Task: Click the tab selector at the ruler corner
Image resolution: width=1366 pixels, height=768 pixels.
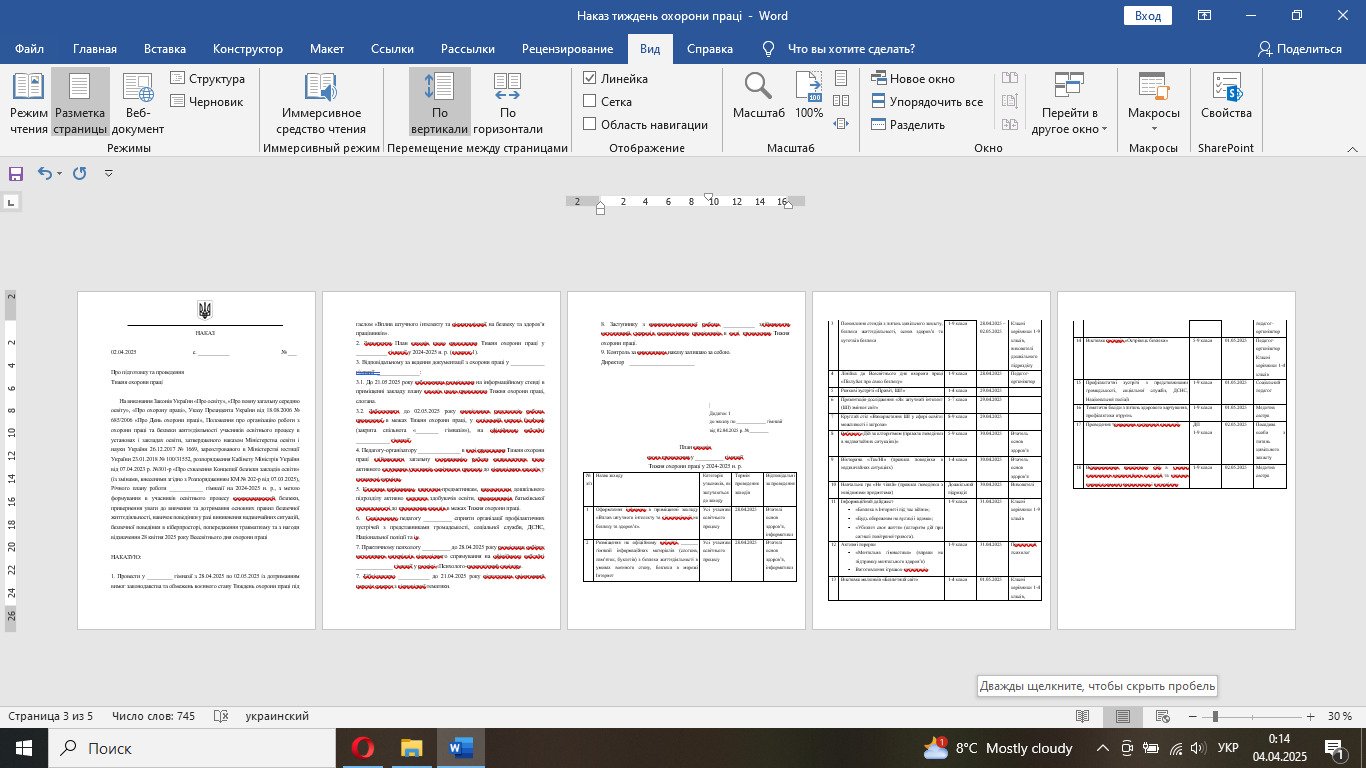Action: (10, 203)
